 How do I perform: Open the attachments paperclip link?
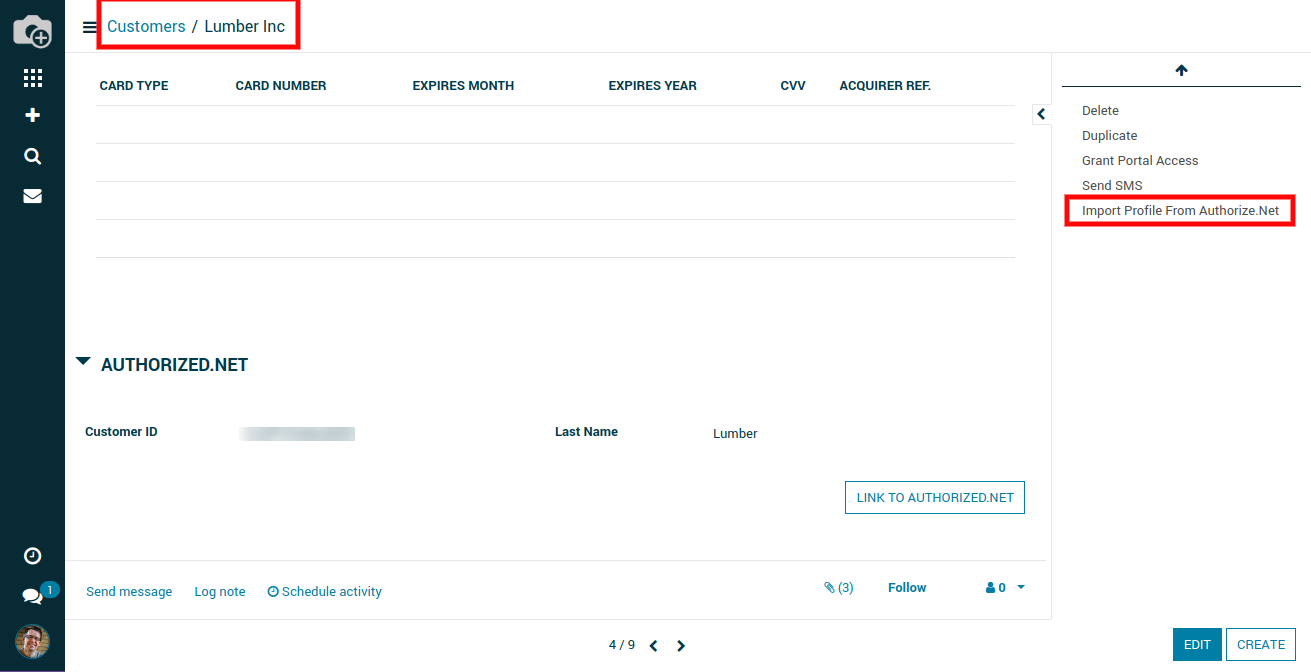pyautogui.click(x=838, y=588)
